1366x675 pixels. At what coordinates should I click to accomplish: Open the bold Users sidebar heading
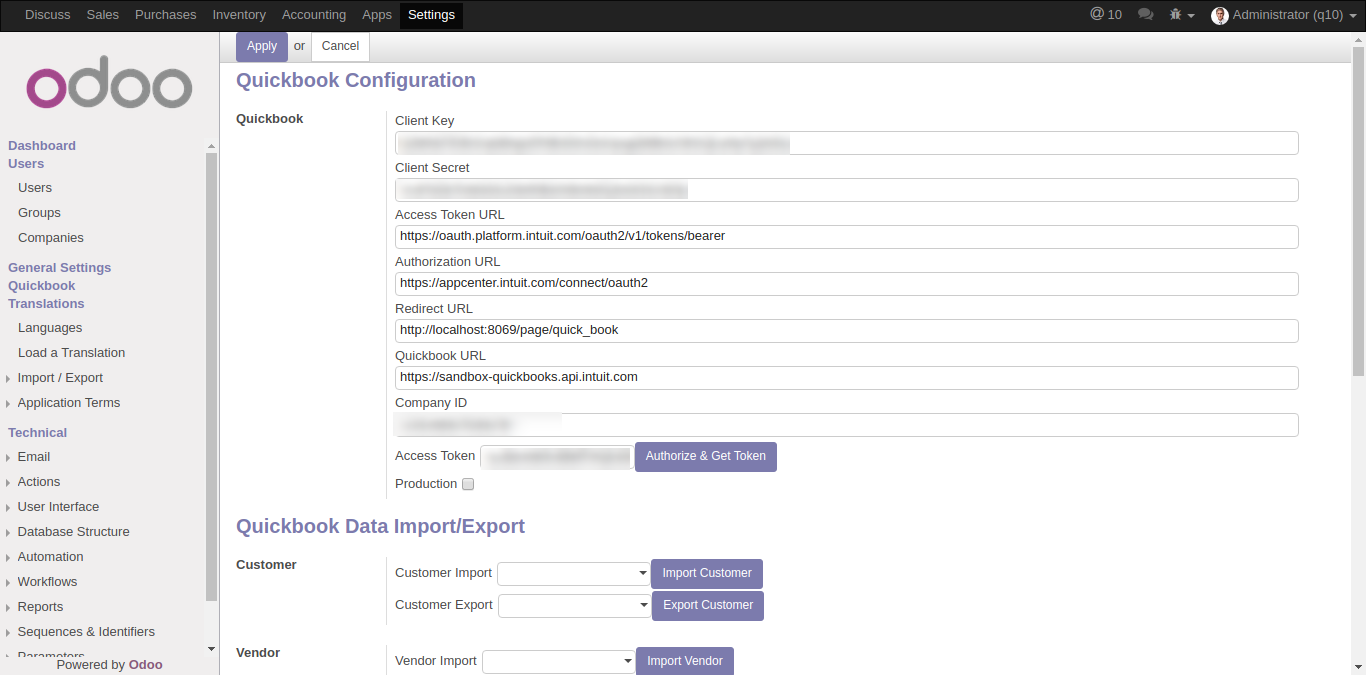(x=26, y=164)
